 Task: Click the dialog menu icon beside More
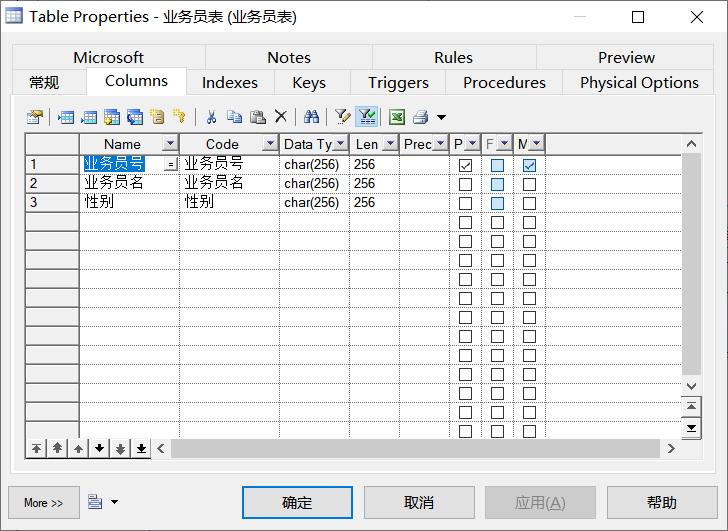pyautogui.click(x=95, y=502)
